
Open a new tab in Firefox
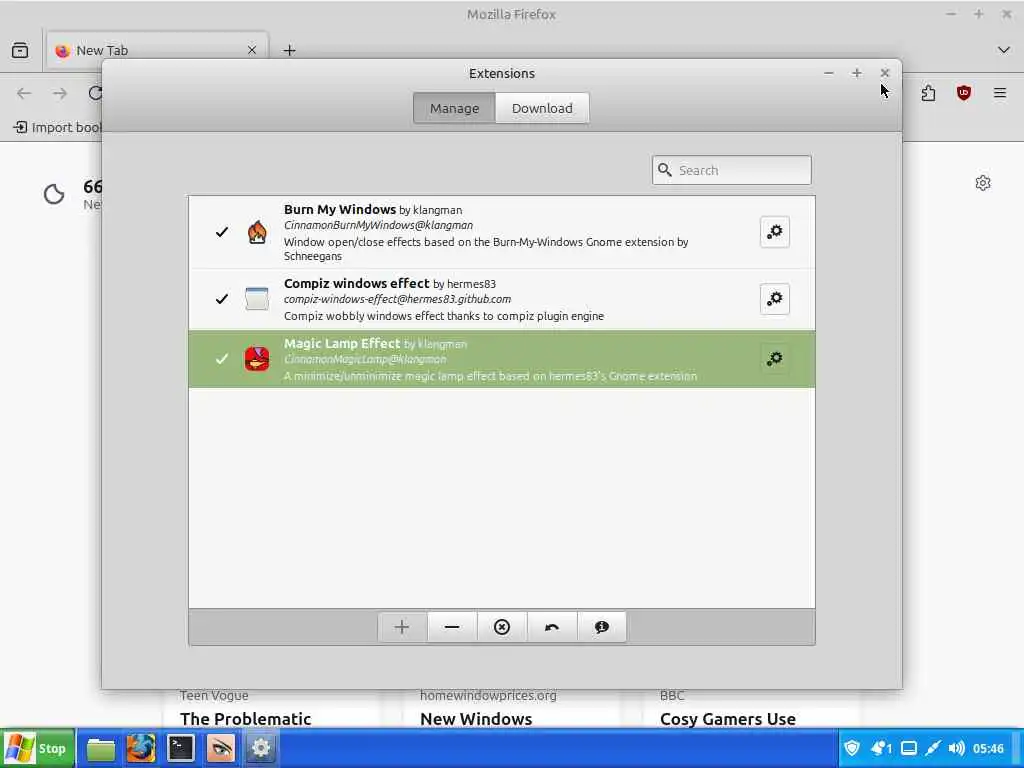[x=289, y=50]
